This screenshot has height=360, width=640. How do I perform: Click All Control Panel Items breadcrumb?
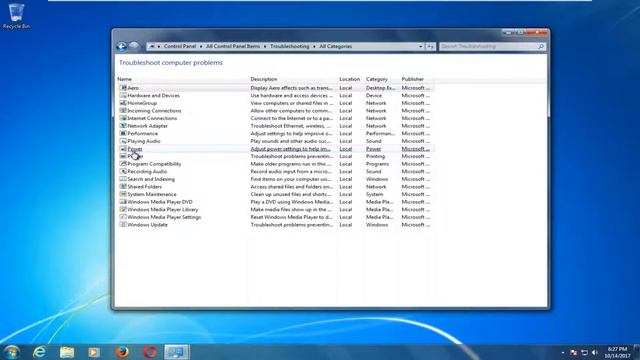(x=233, y=47)
